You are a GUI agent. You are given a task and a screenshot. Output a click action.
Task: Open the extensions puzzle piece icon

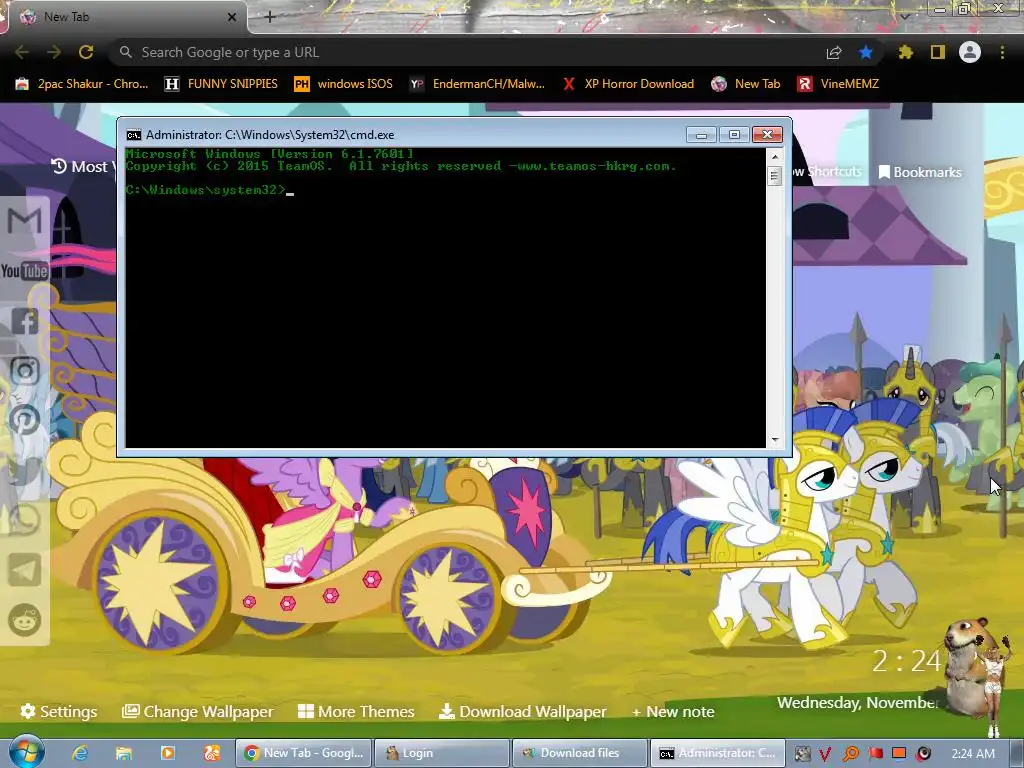pyautogui.click(x=906, y=52)
